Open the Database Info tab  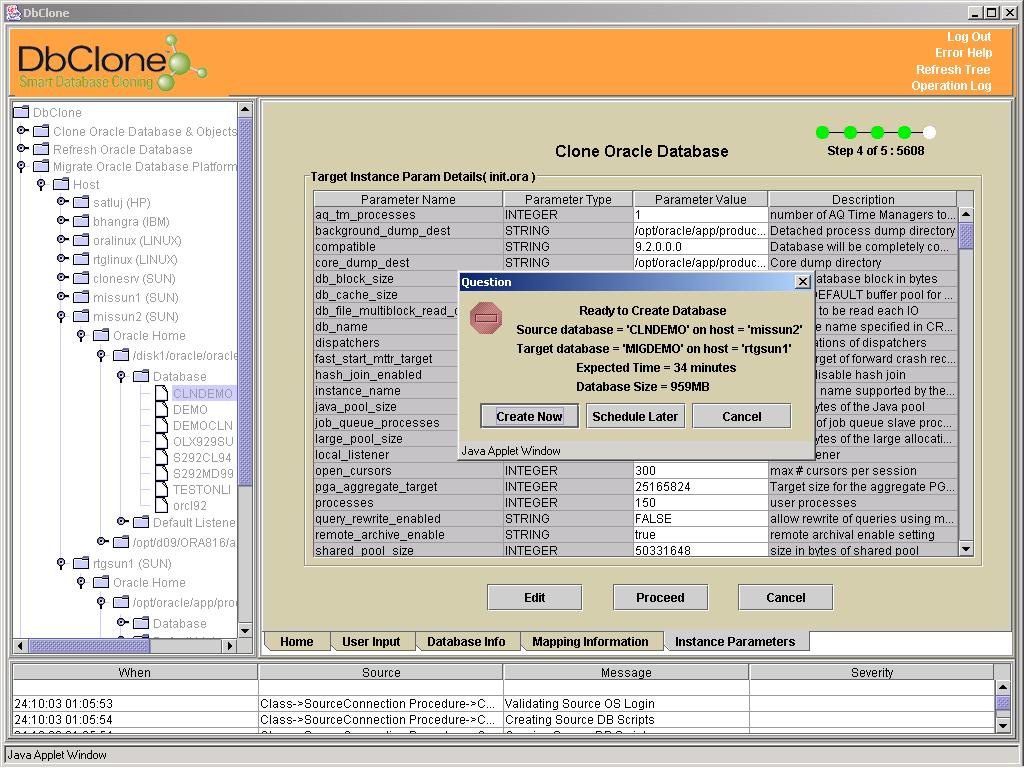[x=466, y=641]
